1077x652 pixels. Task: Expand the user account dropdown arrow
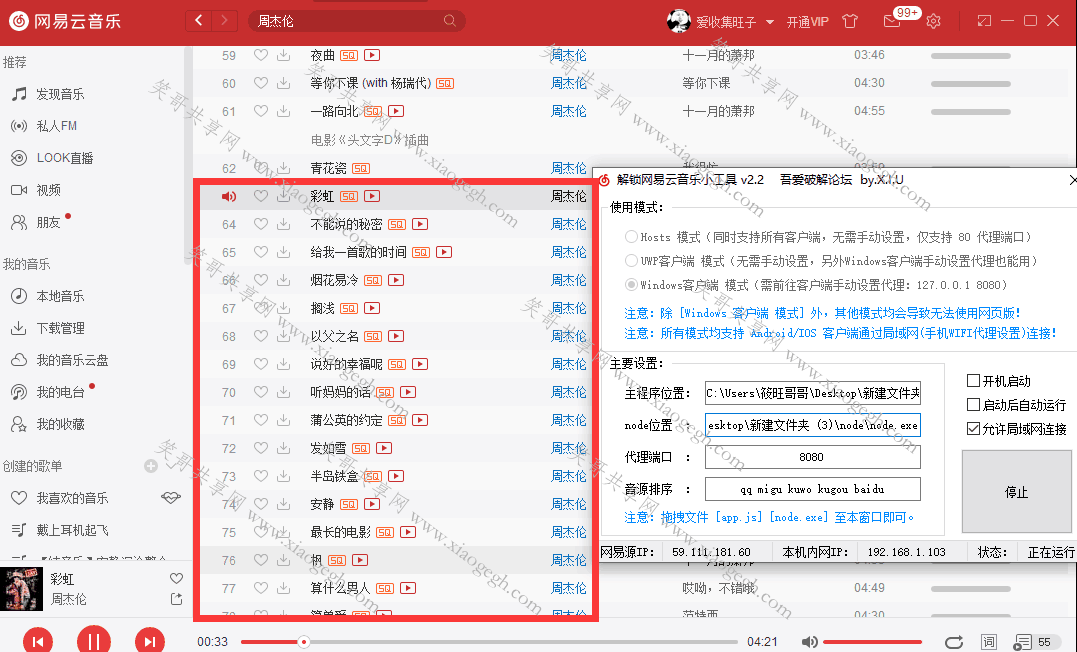(x=769, y=22)
